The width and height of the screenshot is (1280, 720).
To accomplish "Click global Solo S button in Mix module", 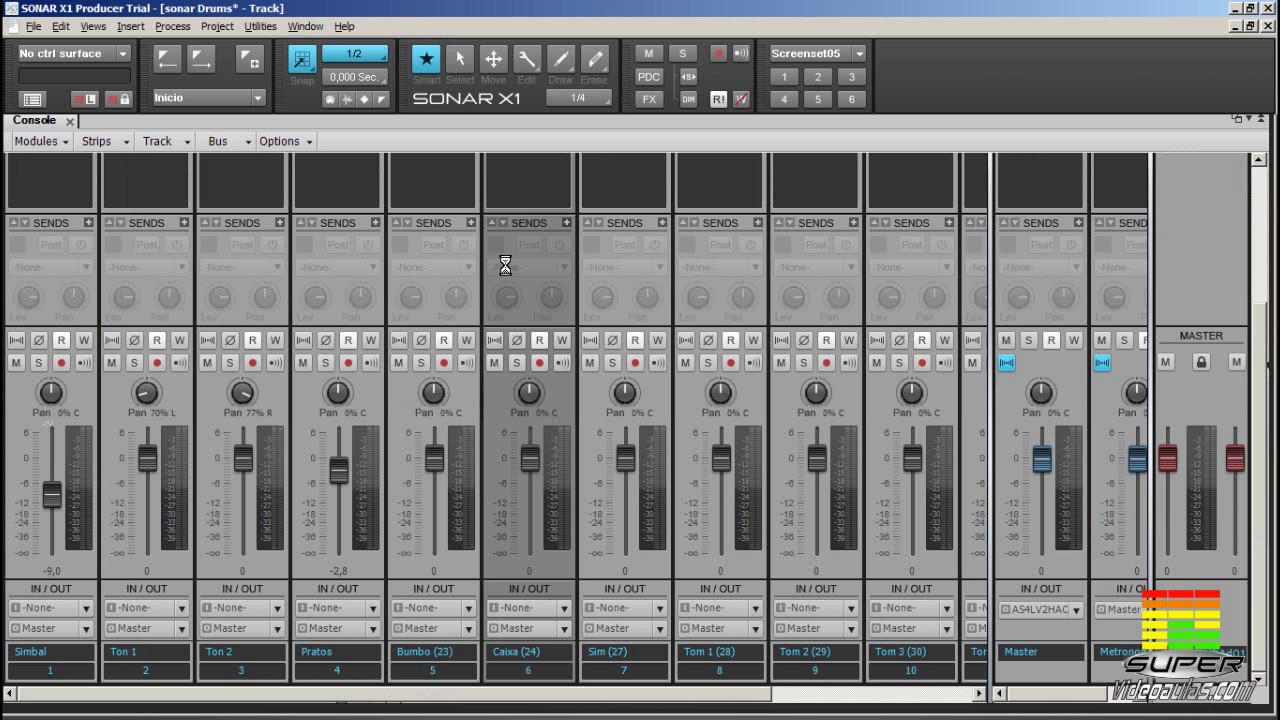I will click(683, 54).
